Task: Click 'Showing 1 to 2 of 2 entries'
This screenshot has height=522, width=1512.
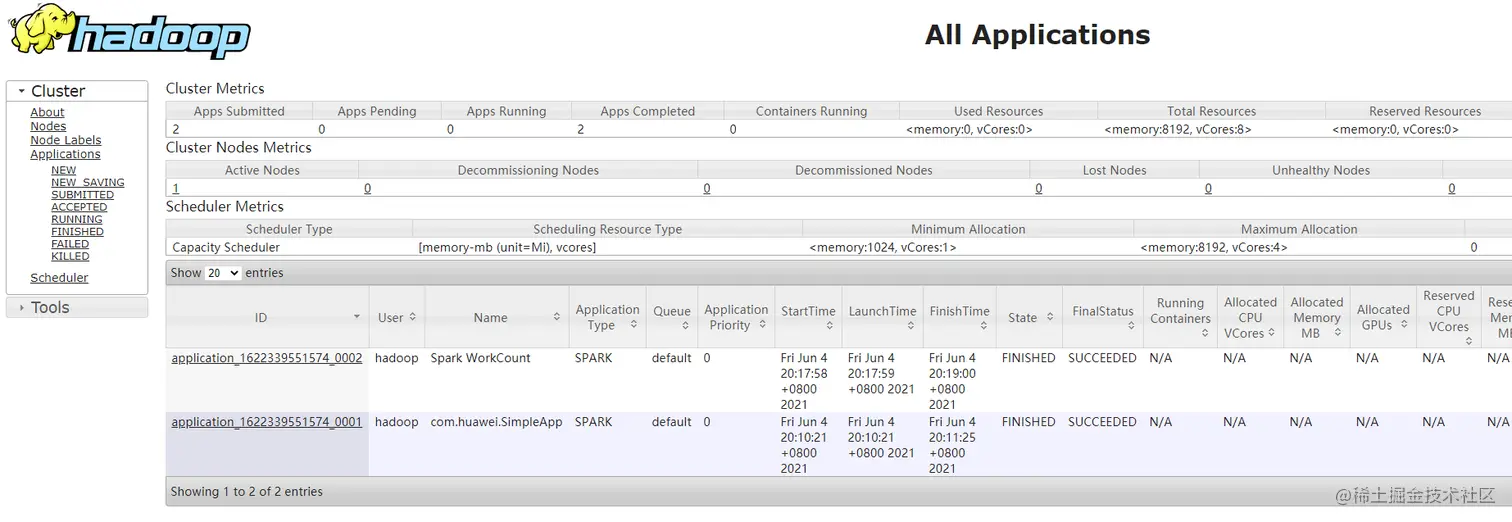Action: 247,491
